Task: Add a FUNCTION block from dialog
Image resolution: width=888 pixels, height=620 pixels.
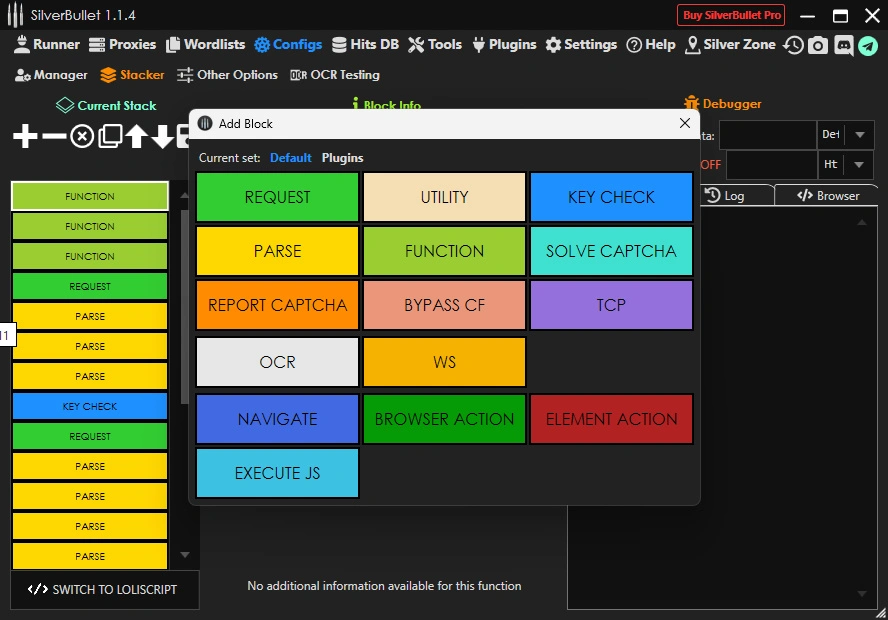Action: point(445,251)
